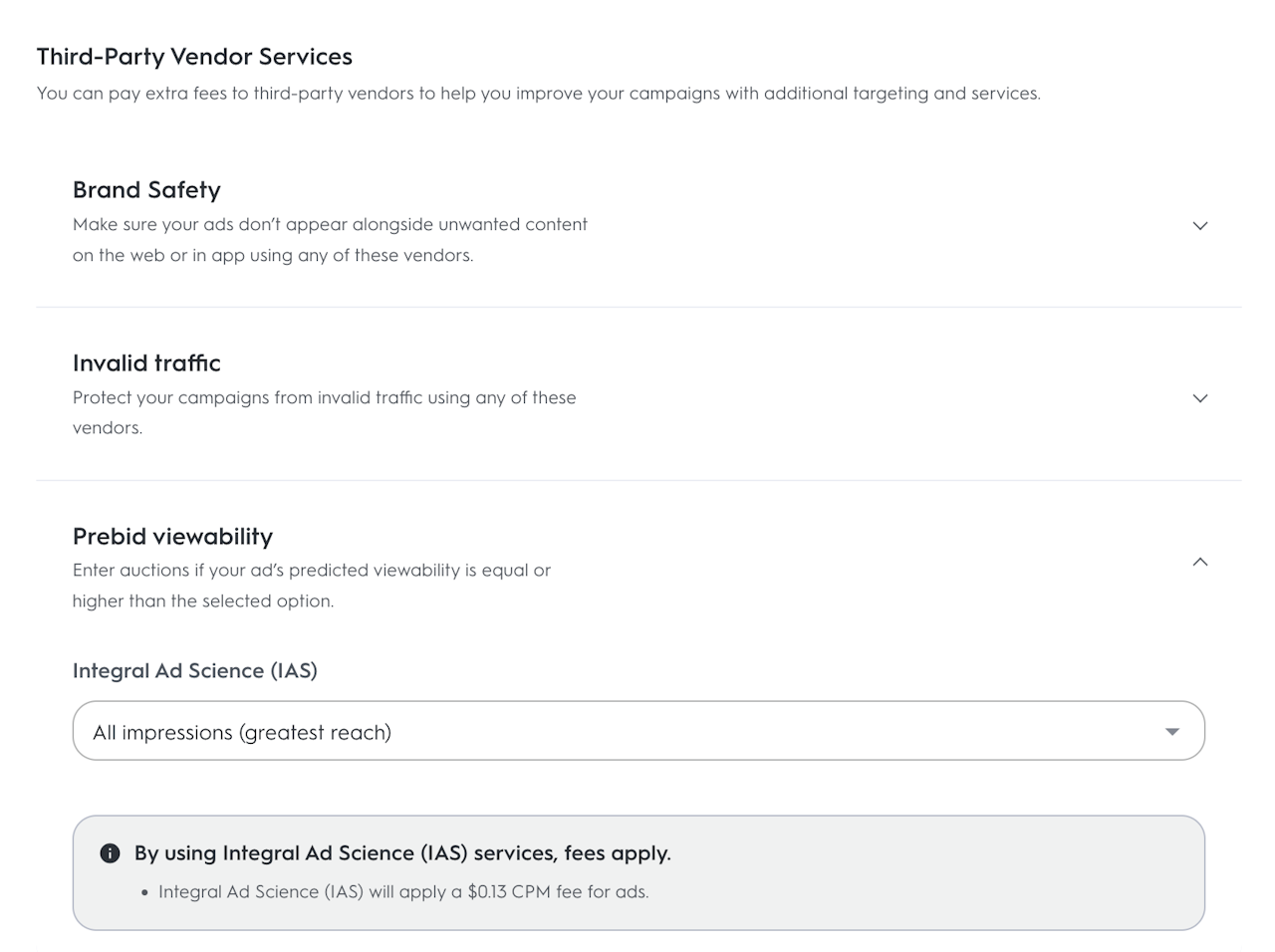1275x952 pixels.
Task: Collapse the Prebid viewability section chevron
Action: pyautogui.click(x=1200, y=562)
